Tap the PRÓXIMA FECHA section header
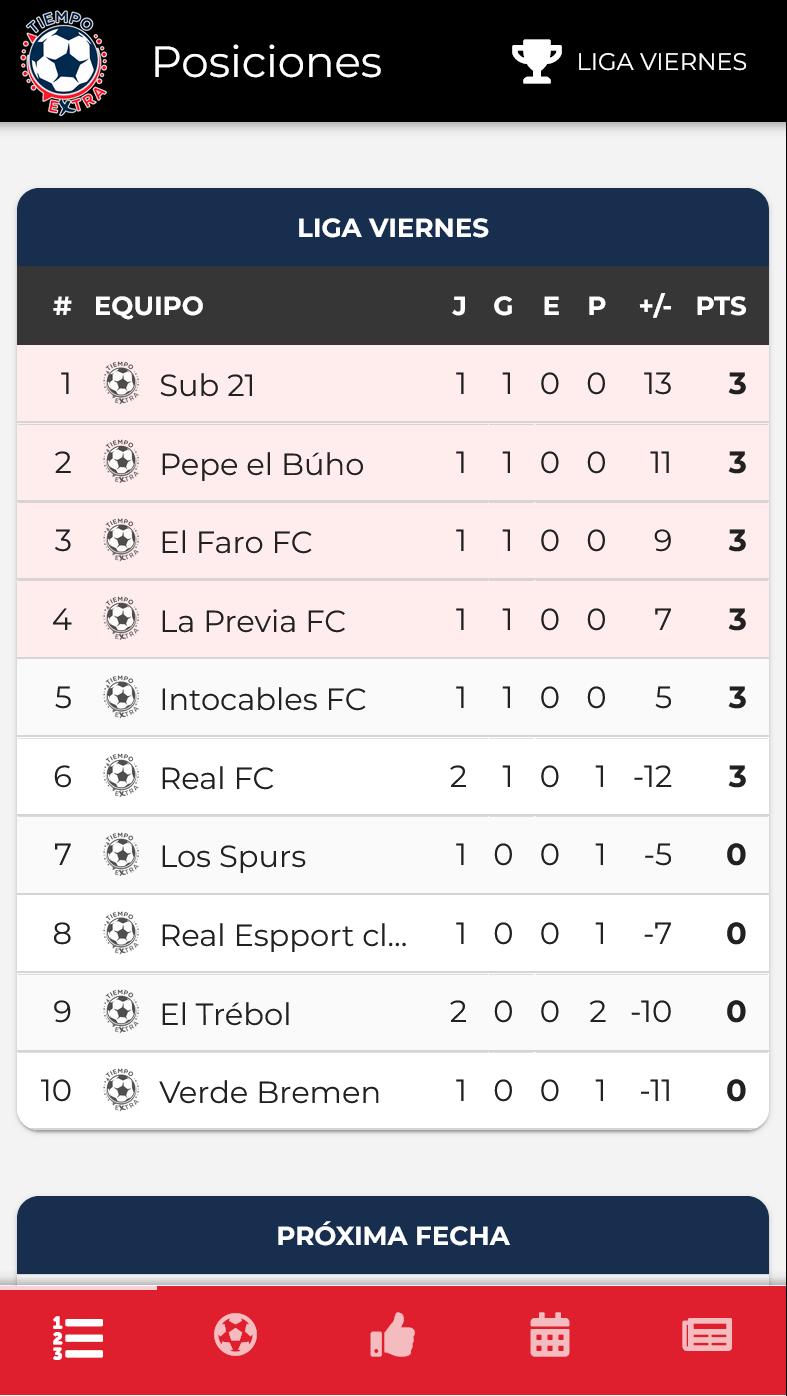 tap(393, 1235)
